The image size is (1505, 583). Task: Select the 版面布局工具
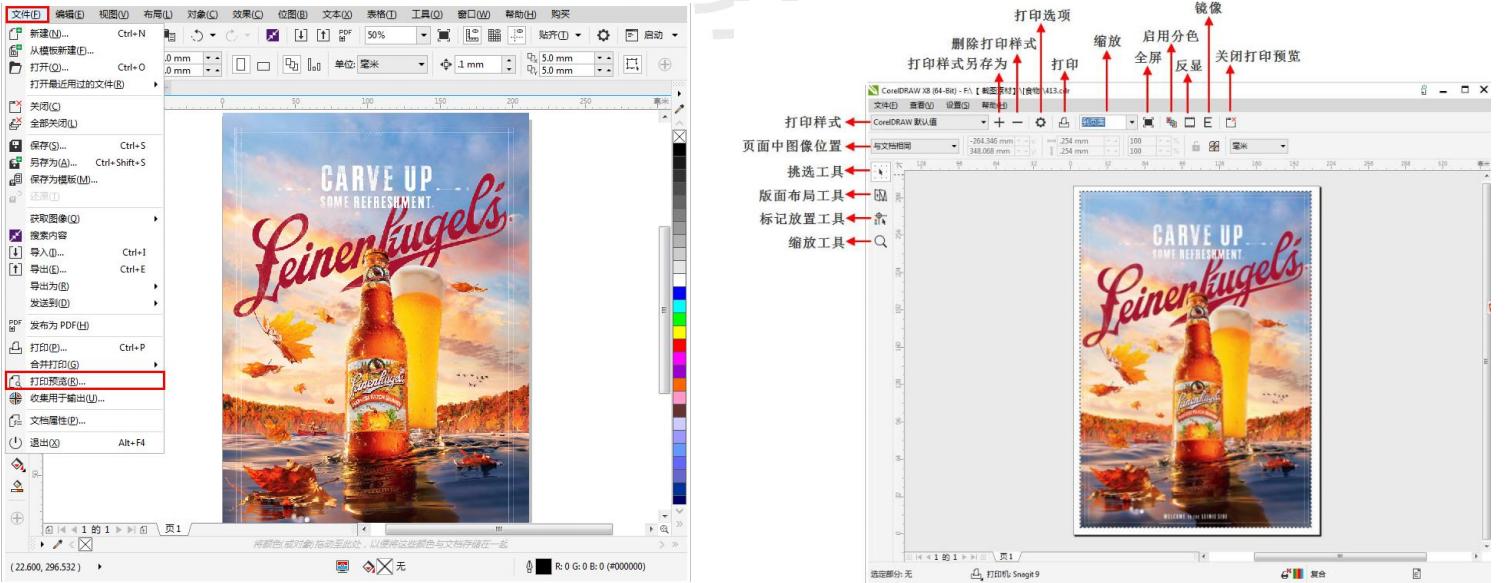point(878,196)
